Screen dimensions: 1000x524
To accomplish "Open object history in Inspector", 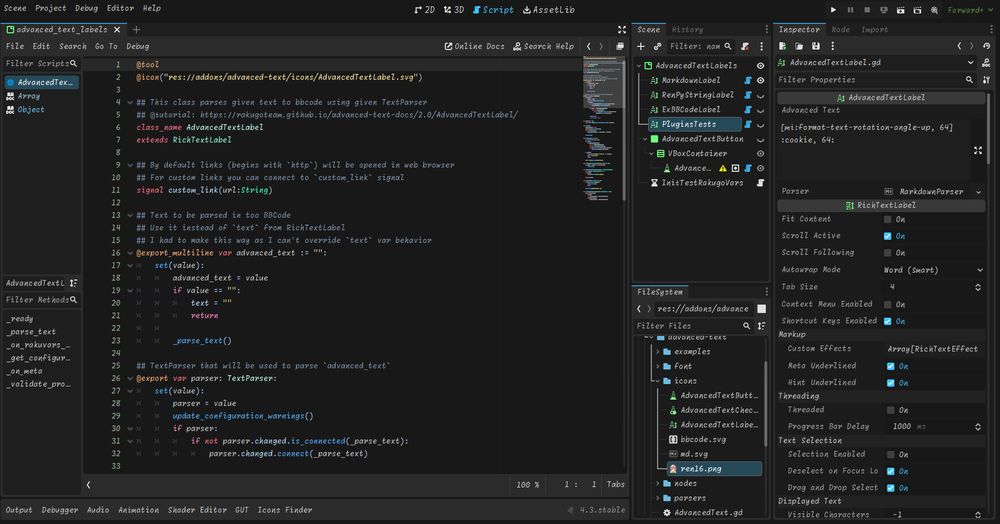I will (x=987, y=46).
